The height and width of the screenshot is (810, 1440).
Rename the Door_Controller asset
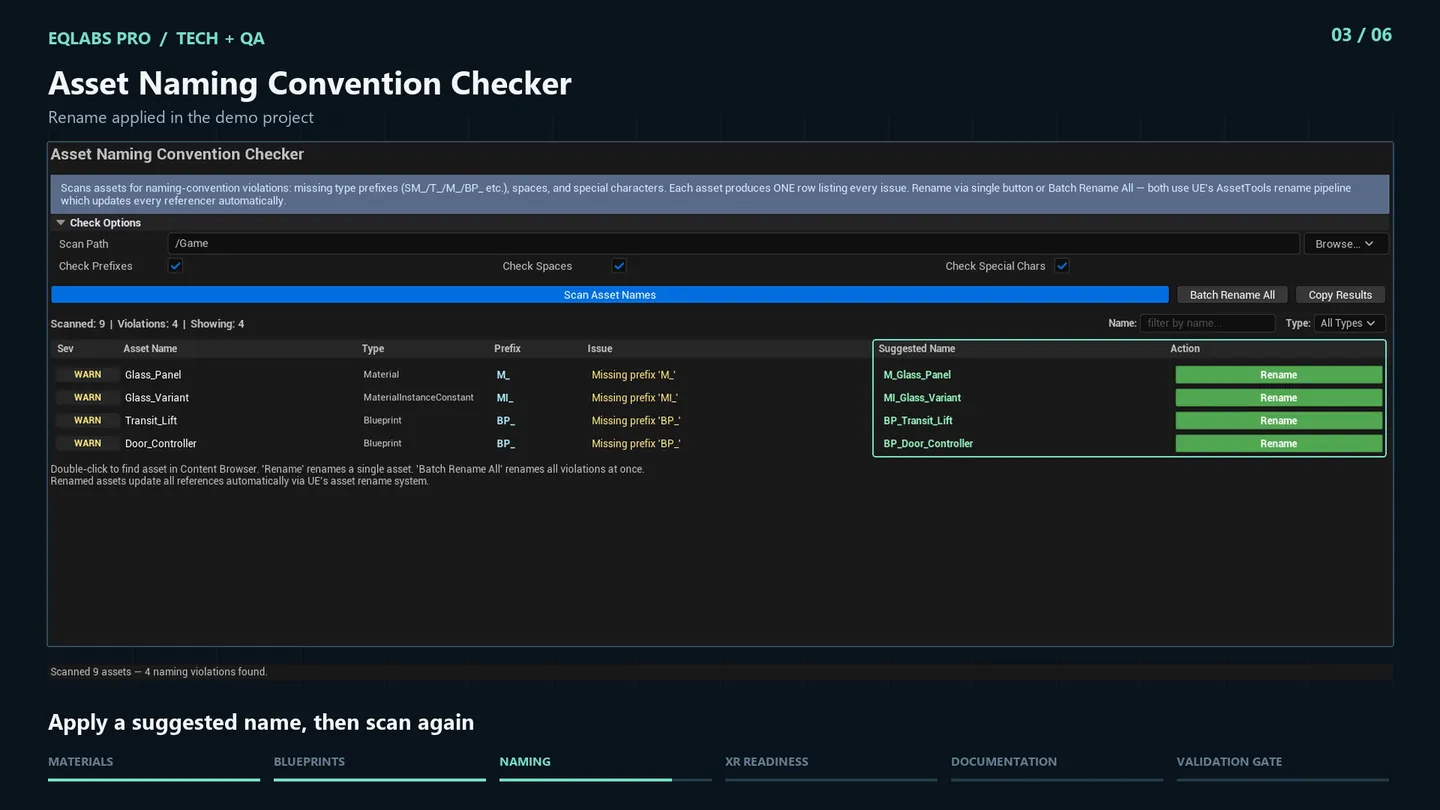[1278, 444]
